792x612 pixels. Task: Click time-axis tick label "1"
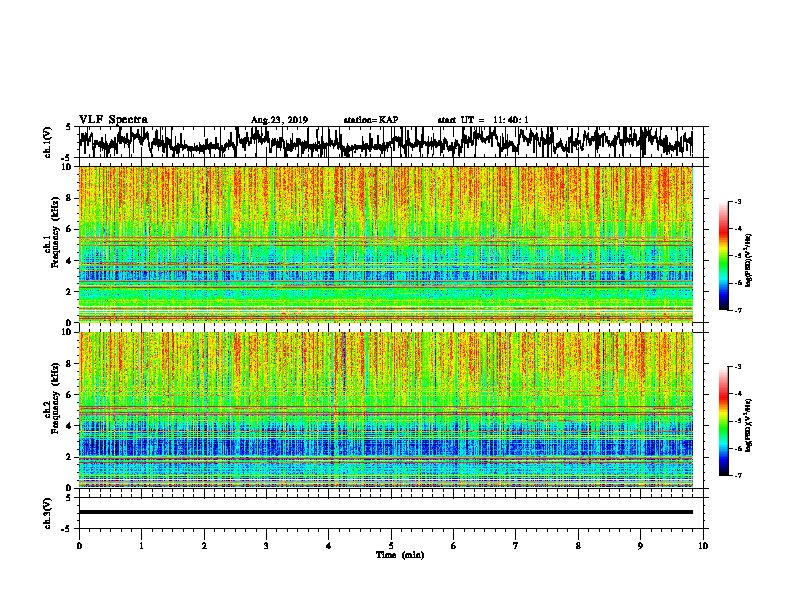click(141, 546)
